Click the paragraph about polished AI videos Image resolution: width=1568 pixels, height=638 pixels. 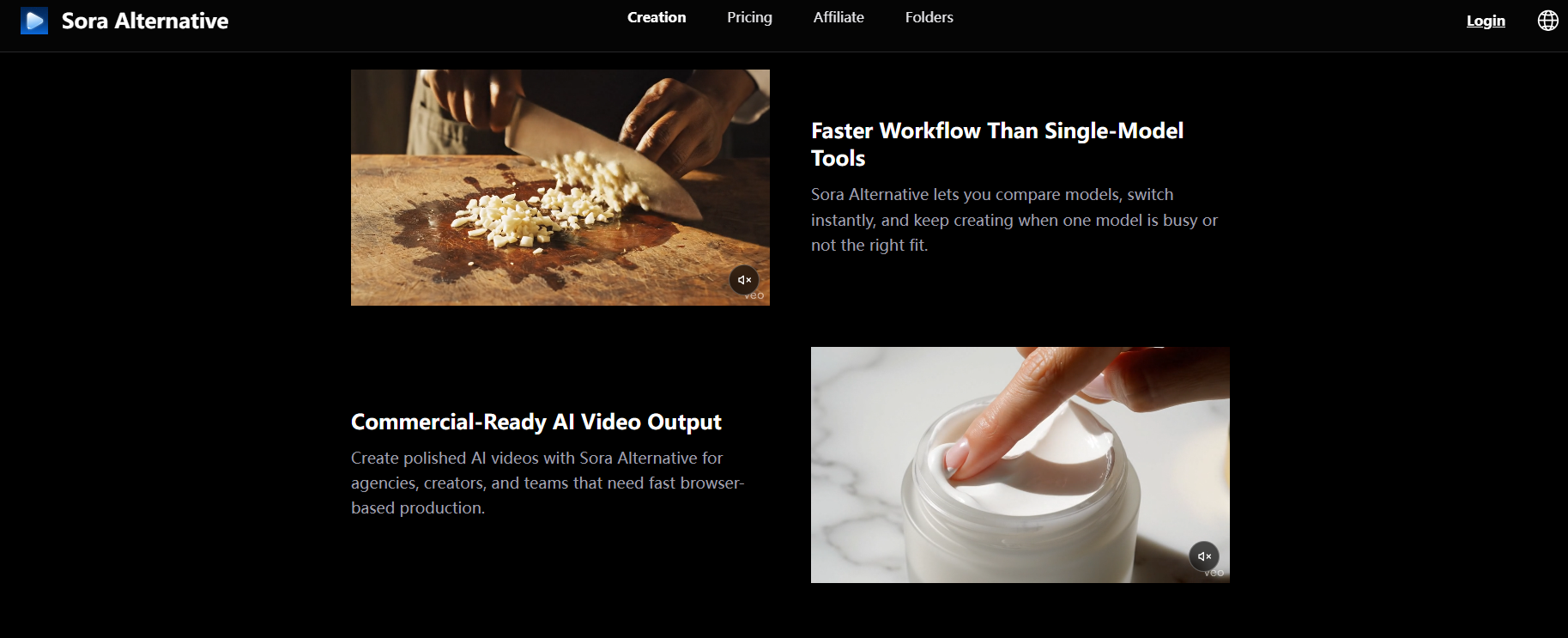(x=548, y=483)
